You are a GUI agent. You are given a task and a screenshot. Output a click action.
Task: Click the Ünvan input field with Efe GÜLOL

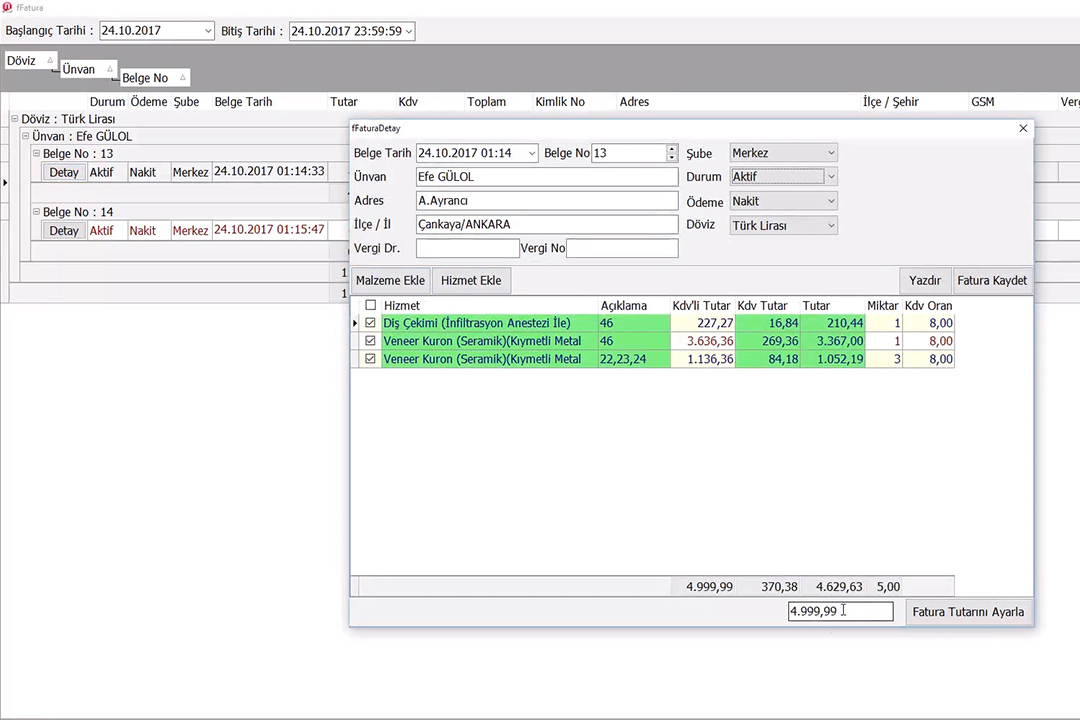(547, 177)
